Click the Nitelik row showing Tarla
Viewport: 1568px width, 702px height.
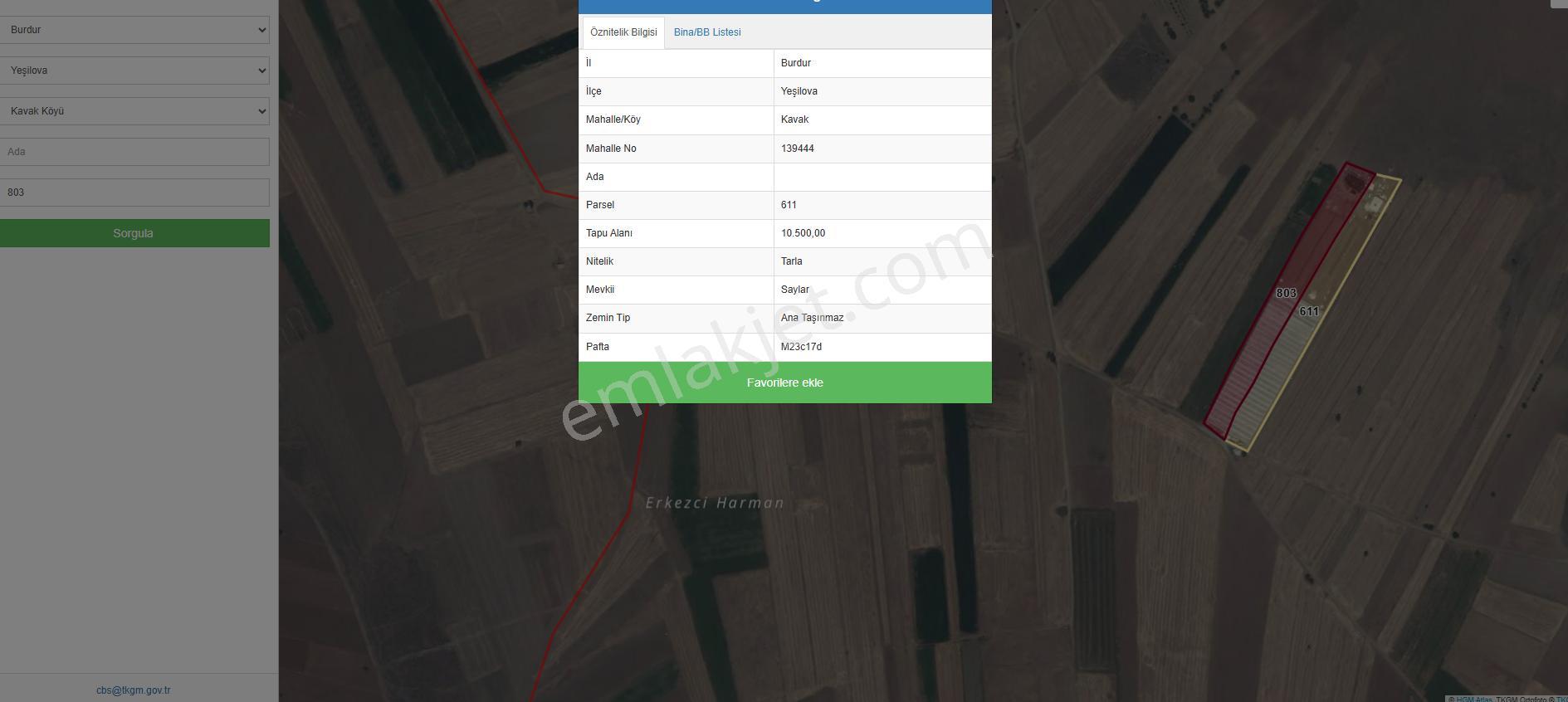[x=785, y=261]
